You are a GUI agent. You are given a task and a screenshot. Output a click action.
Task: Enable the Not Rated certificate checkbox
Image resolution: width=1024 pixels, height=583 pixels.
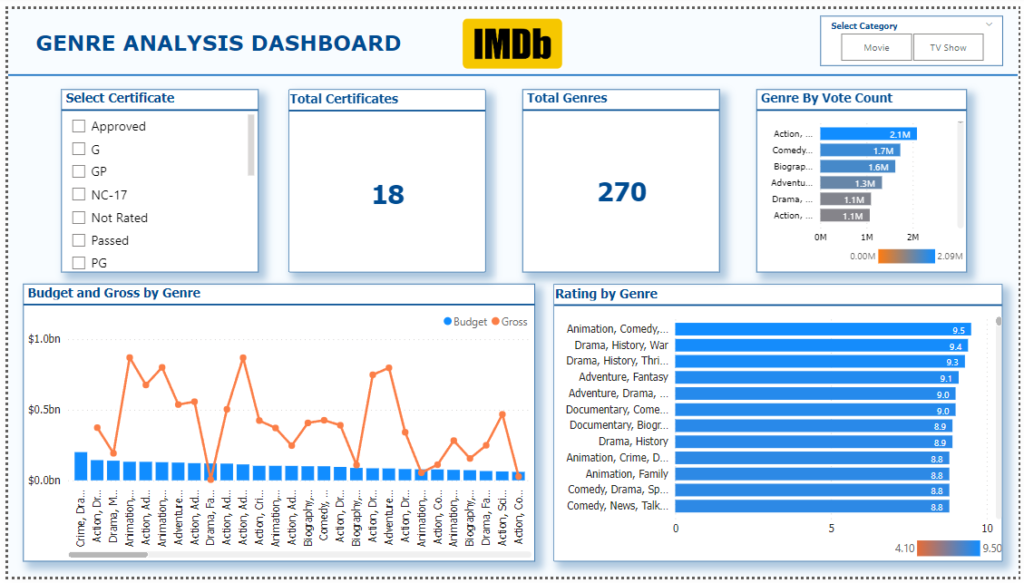point(78,217)
